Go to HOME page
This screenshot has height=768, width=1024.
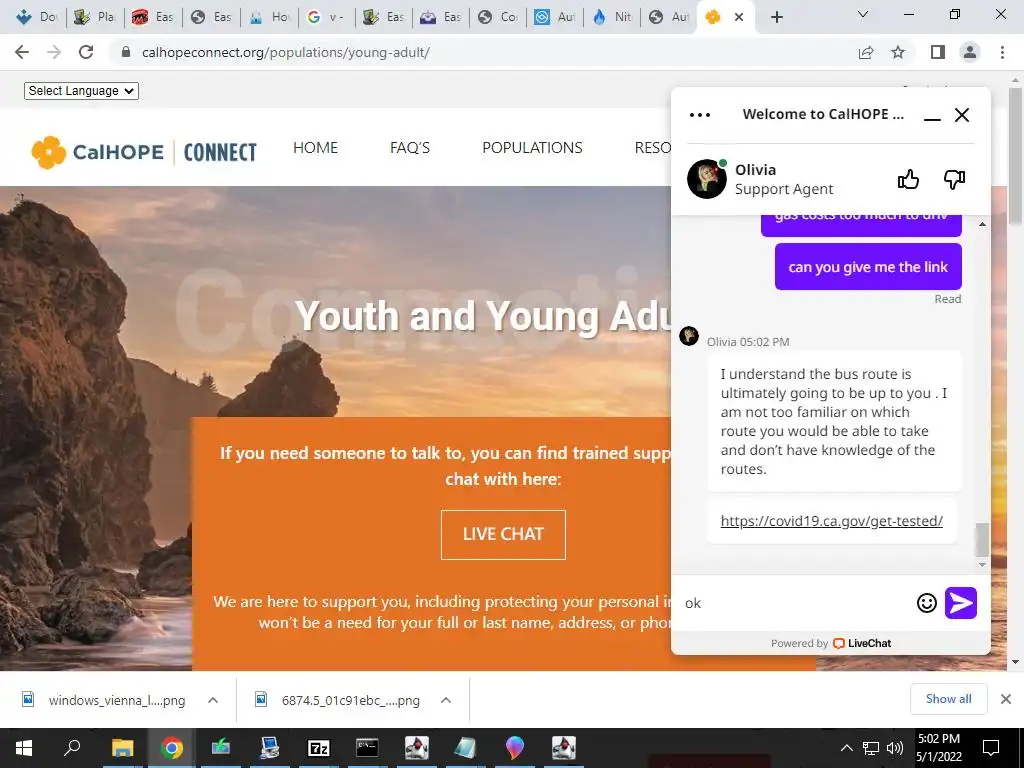(x=315, y=148)
